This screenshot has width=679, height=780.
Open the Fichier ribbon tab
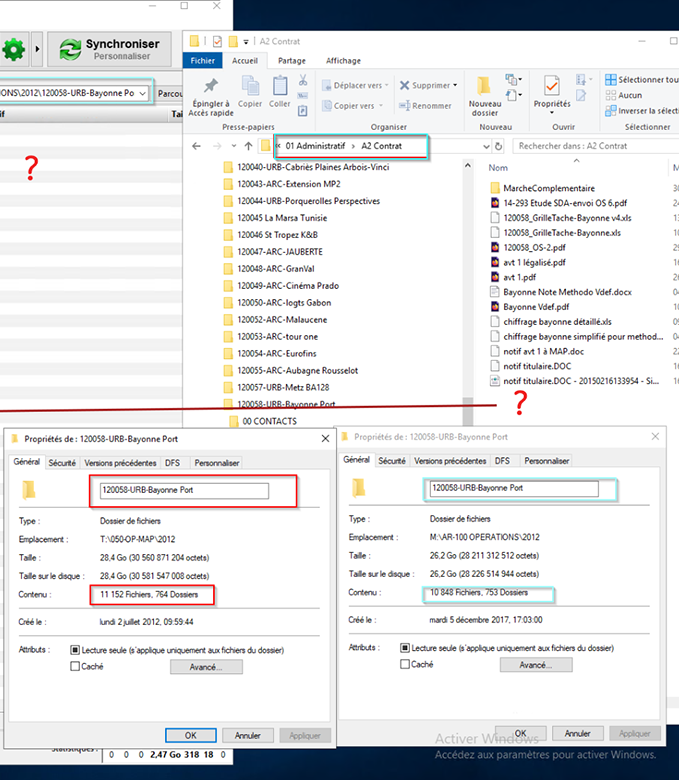202,61
